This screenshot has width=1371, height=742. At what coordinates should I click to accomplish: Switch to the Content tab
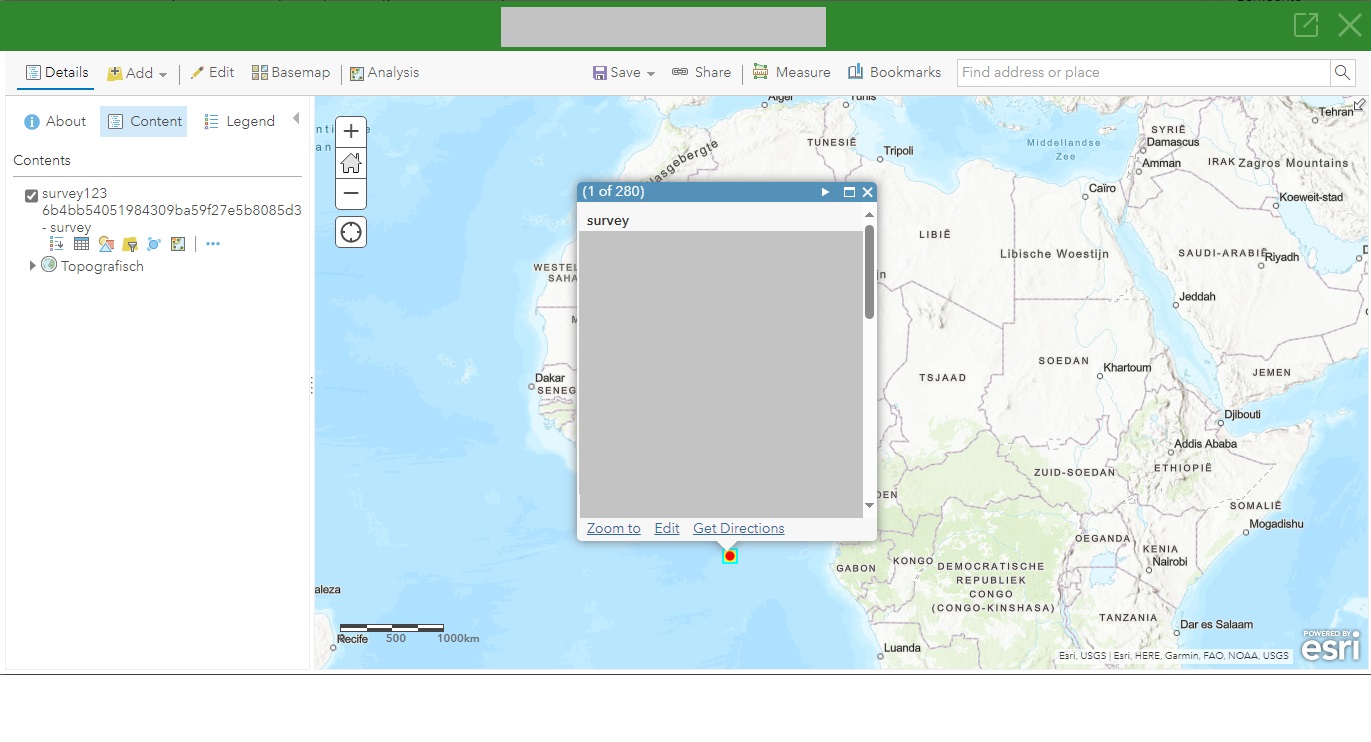(143, 121)
